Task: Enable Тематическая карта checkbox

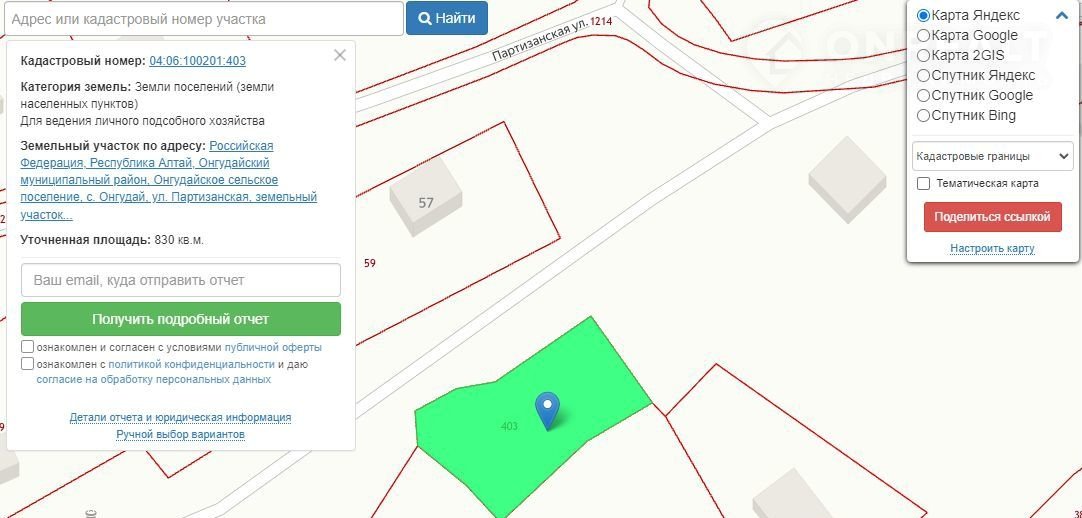Action: (x=923, y=183)
